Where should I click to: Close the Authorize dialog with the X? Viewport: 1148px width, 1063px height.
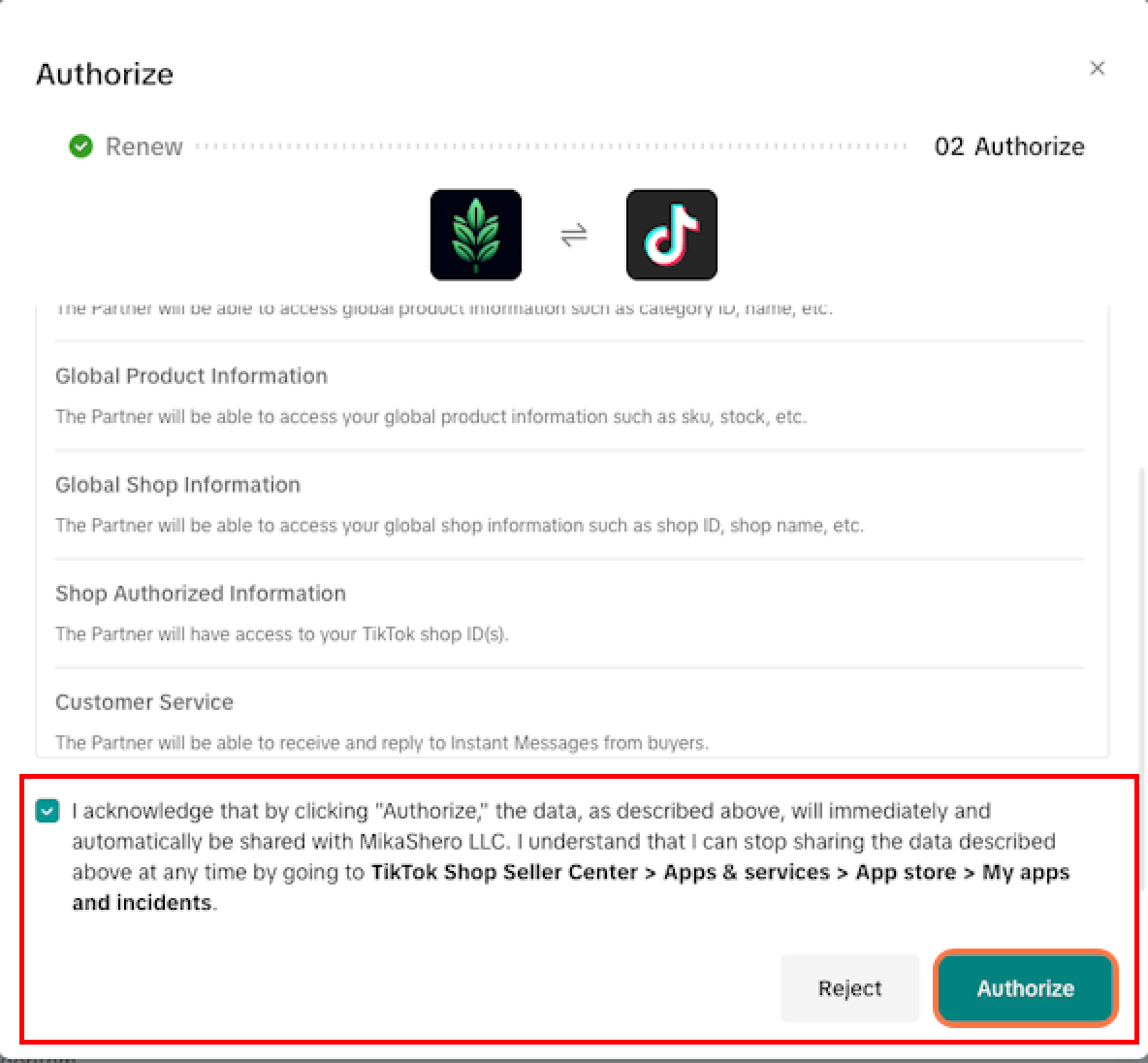click(x=1097, y=68)
